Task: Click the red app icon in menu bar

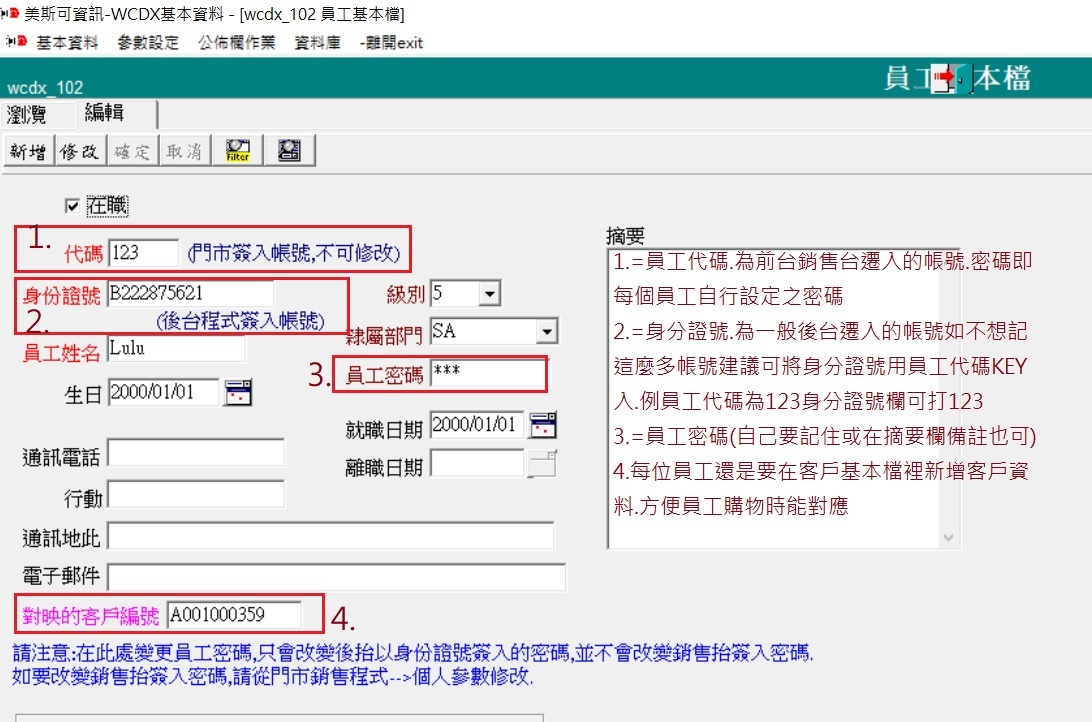Action: 16,42
